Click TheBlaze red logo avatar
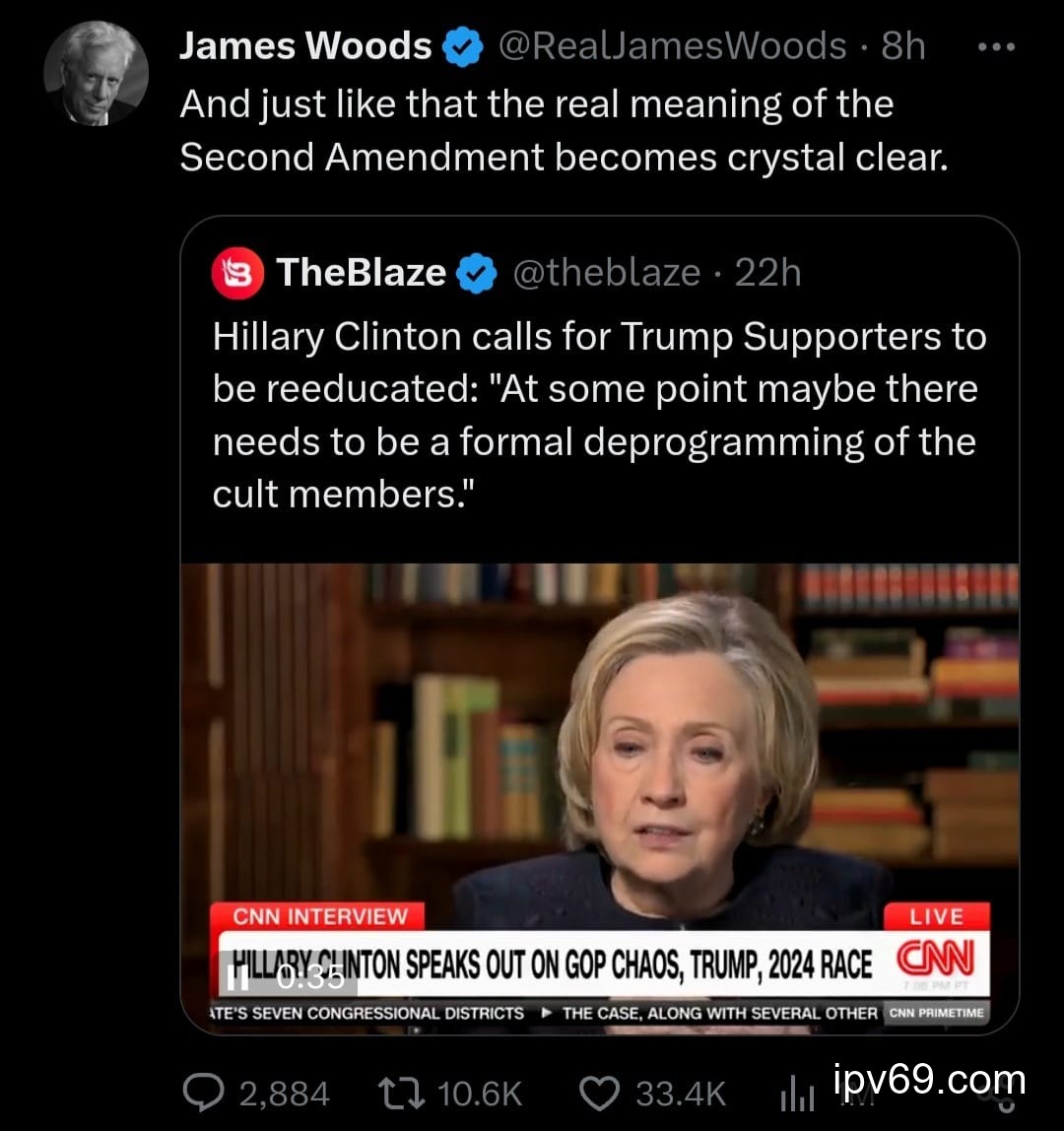1064x1131 pixels. pyautogui.click(x=238, y=274)
